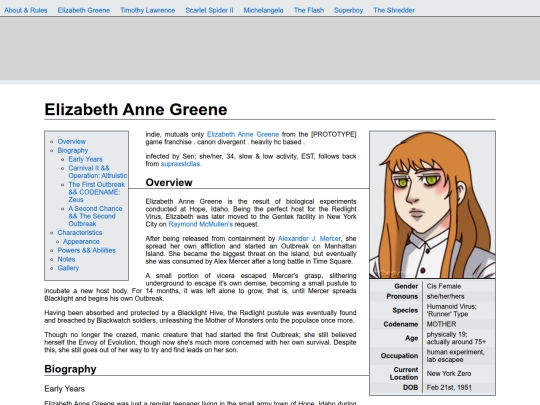Image resolution: width=540 pixels, height=405 pixels.
Task: Jump to Notes section
Action: 66,259
